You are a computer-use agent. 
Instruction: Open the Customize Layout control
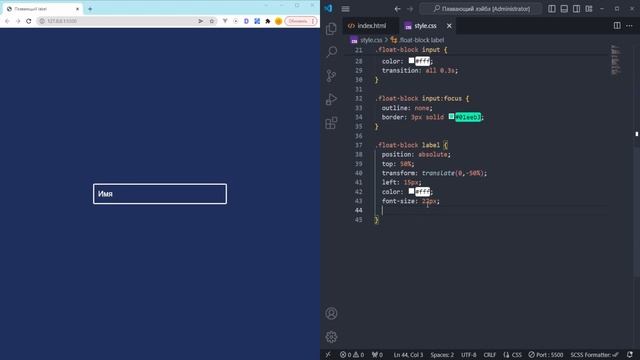tap(589, 9)
